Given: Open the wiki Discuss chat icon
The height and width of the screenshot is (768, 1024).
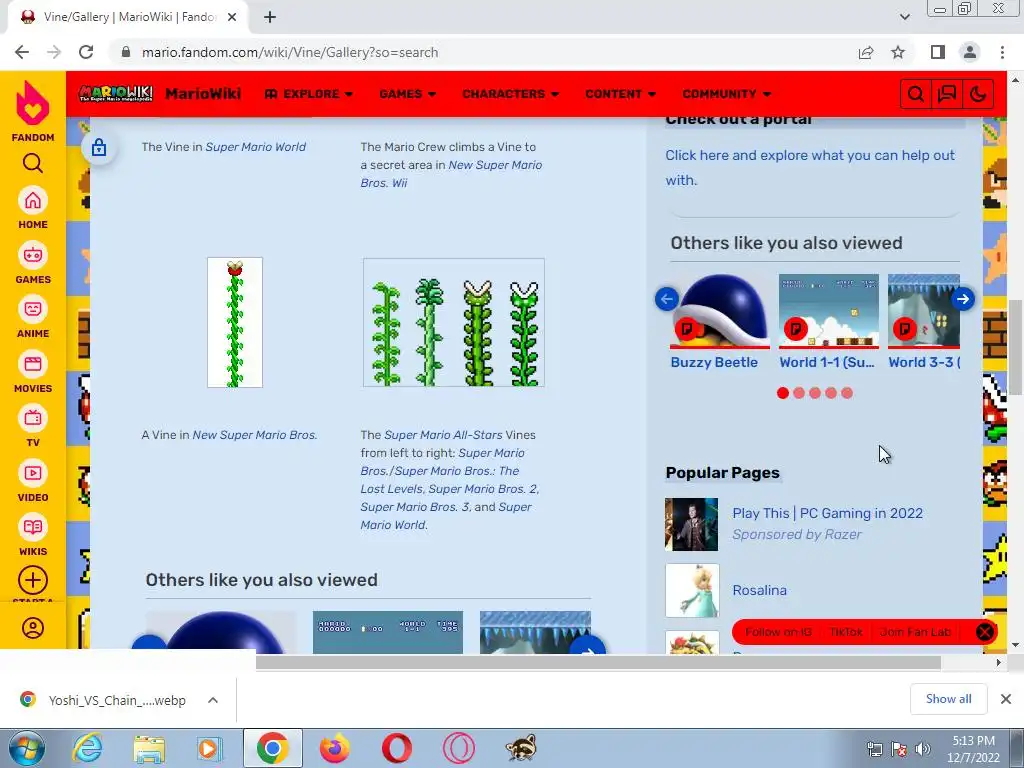Looking at the screenshot, I should 947,95.
